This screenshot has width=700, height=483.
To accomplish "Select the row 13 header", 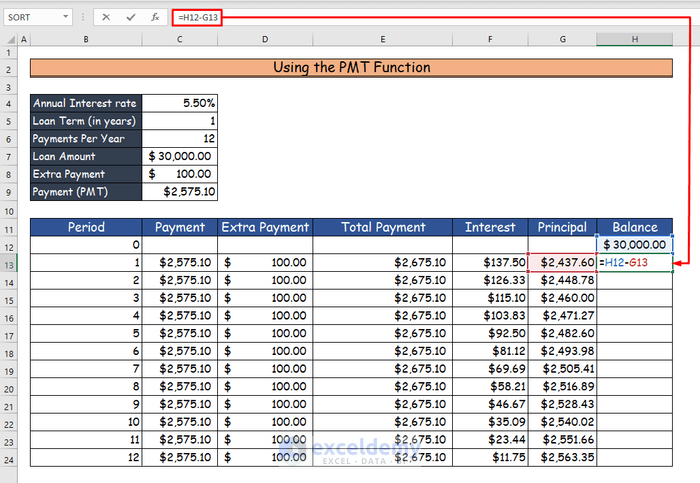I will [x=9, y=263].
